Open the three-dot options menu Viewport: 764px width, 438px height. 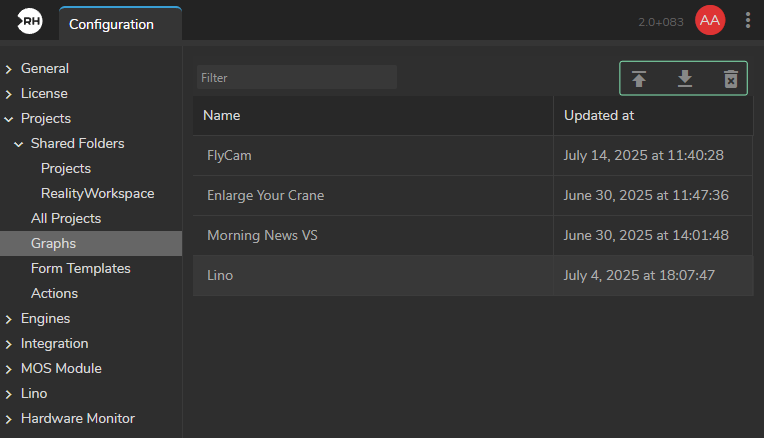coord(748,21)
